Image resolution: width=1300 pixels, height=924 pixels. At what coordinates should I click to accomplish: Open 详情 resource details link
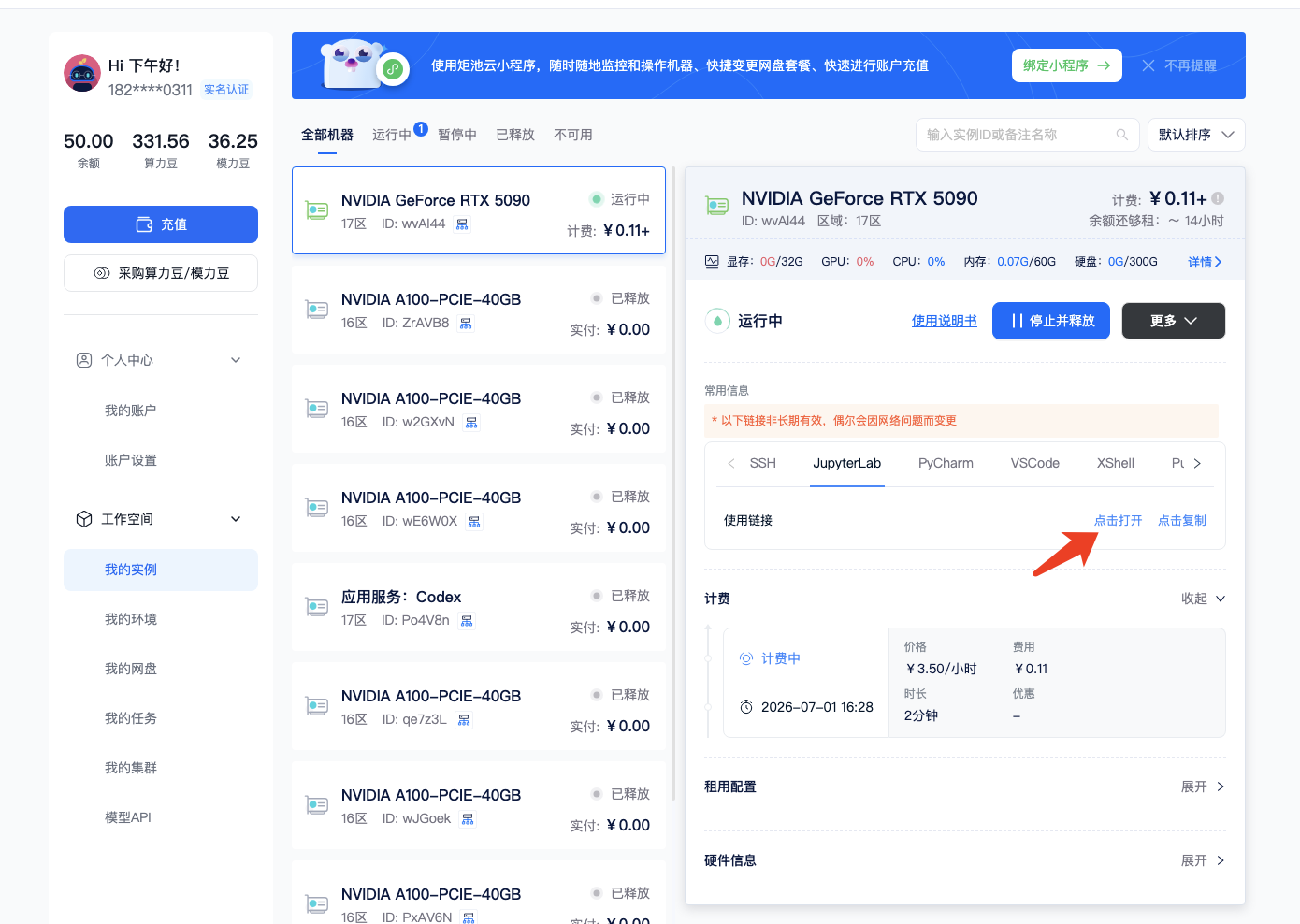[x=1205, y=262]
